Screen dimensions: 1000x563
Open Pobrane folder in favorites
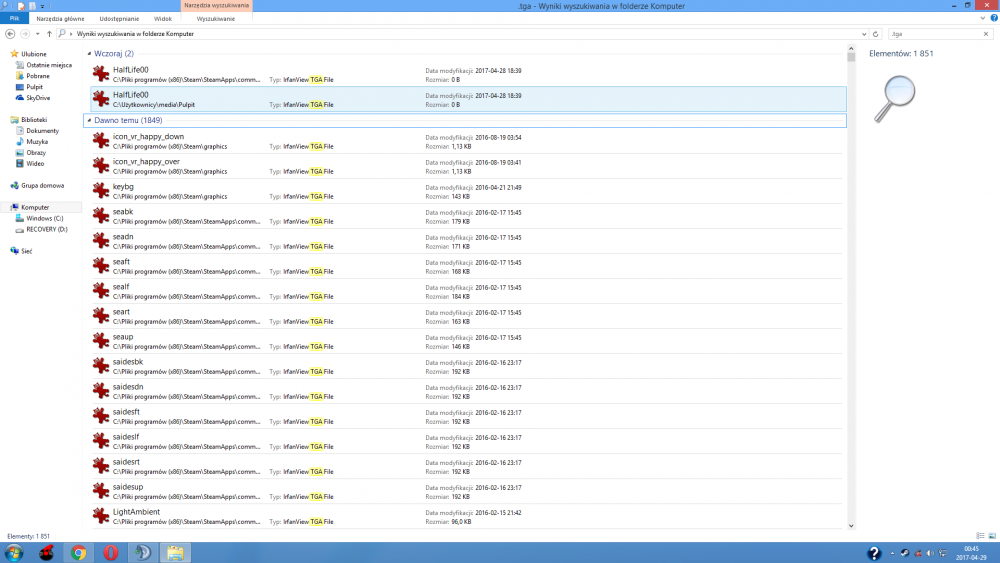(36, 76)
